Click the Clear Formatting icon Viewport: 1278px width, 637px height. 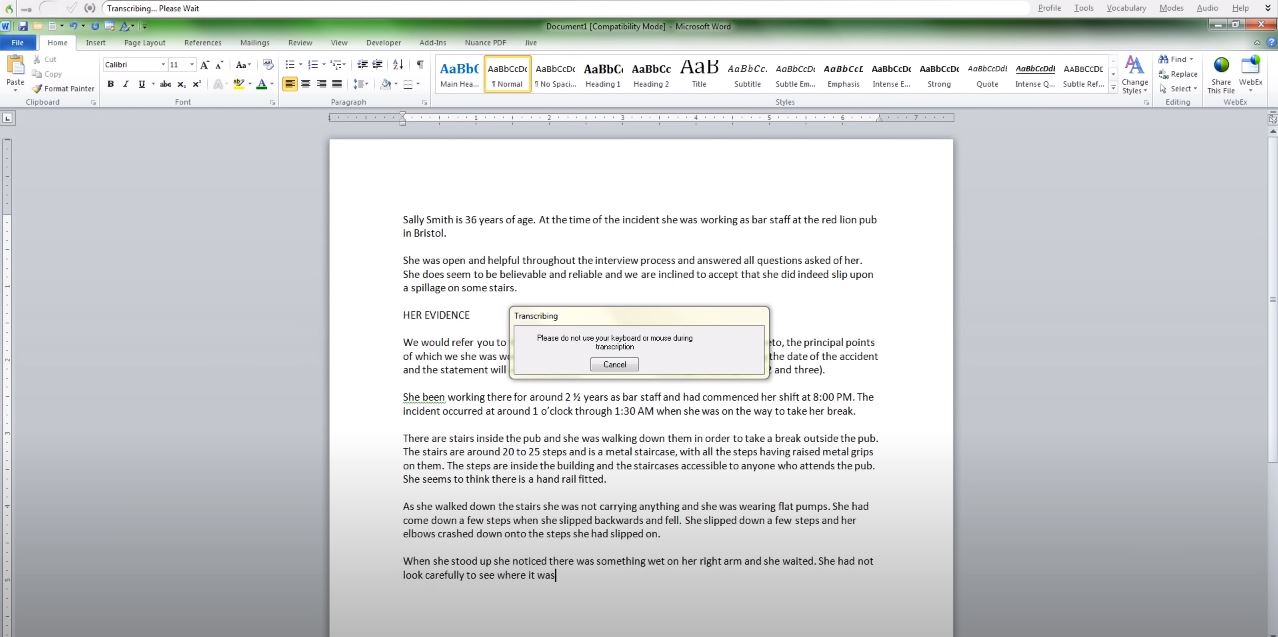pos(268,65)
